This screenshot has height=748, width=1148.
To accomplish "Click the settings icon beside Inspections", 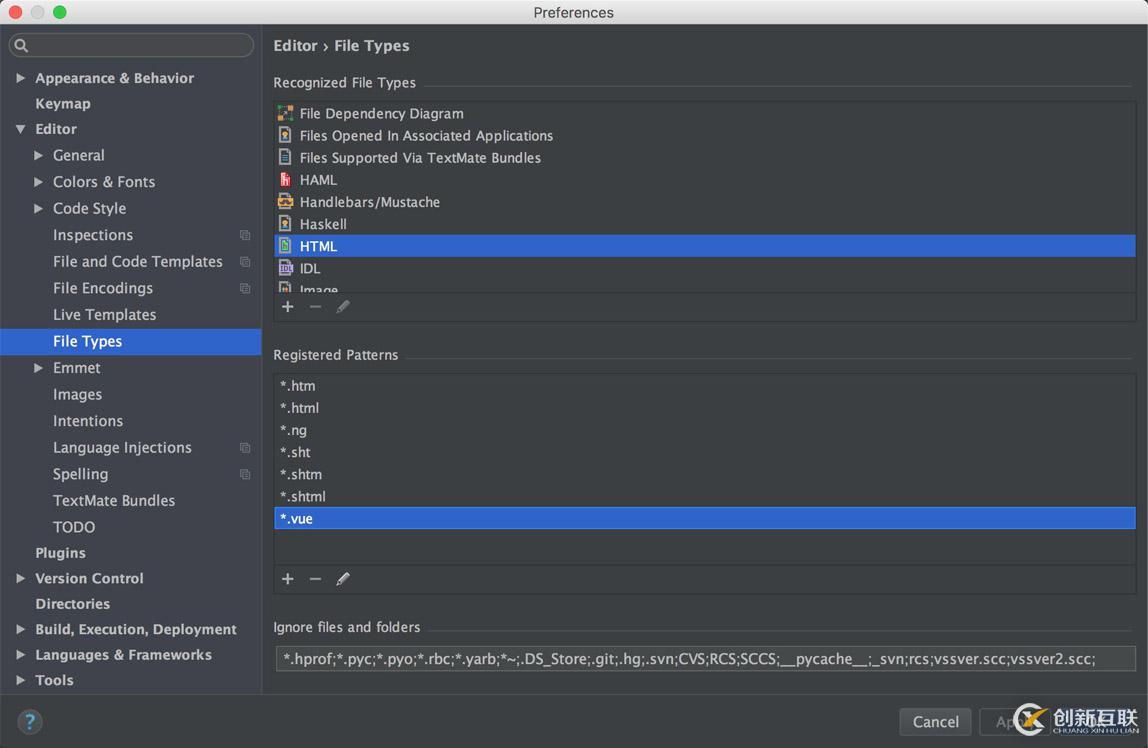I will pos(244,235).
